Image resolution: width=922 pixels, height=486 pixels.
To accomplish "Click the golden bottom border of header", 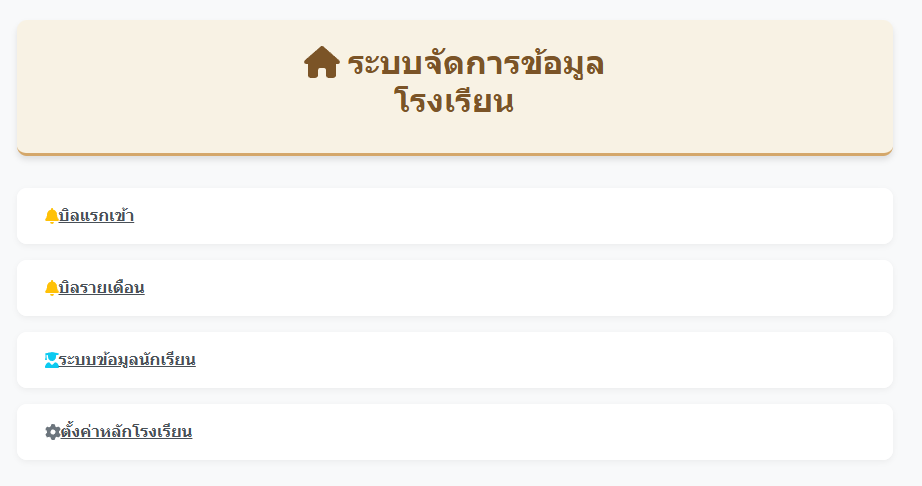I will pos(455,155).
